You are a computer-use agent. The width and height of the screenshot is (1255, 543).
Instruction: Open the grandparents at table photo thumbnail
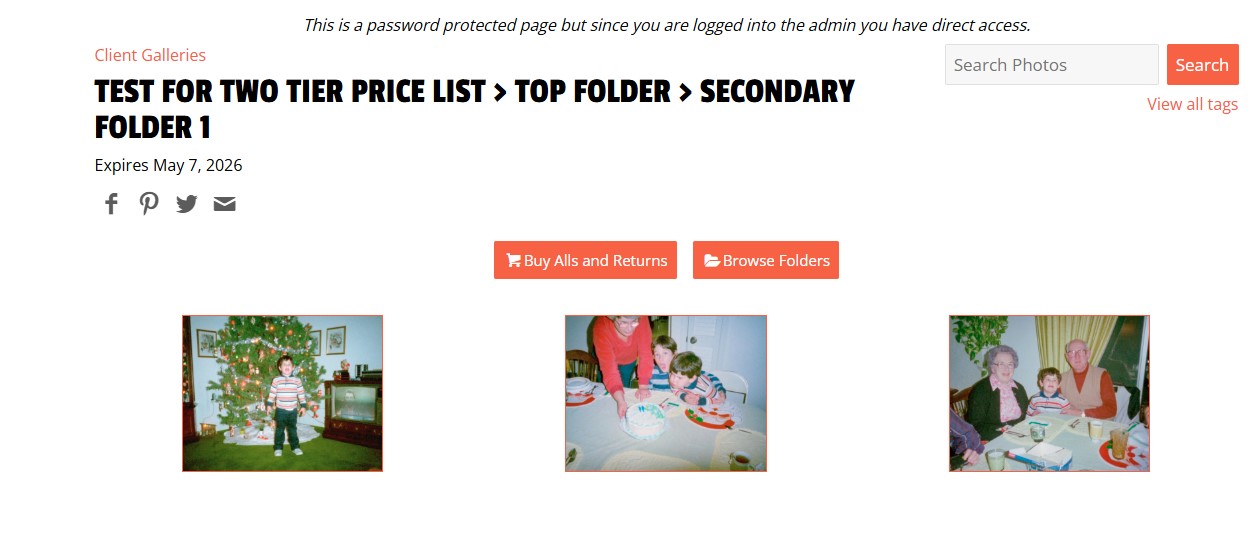click(1049, 393)
